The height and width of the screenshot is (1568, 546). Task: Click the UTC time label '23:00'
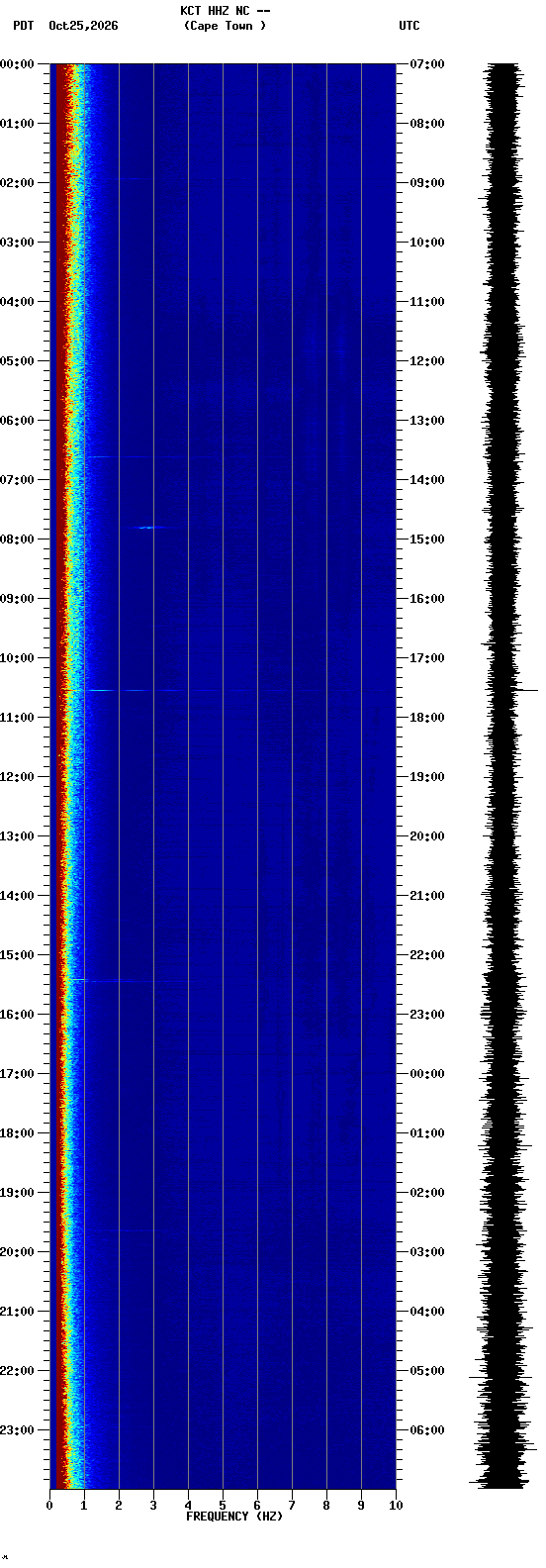pos(427,1015)
